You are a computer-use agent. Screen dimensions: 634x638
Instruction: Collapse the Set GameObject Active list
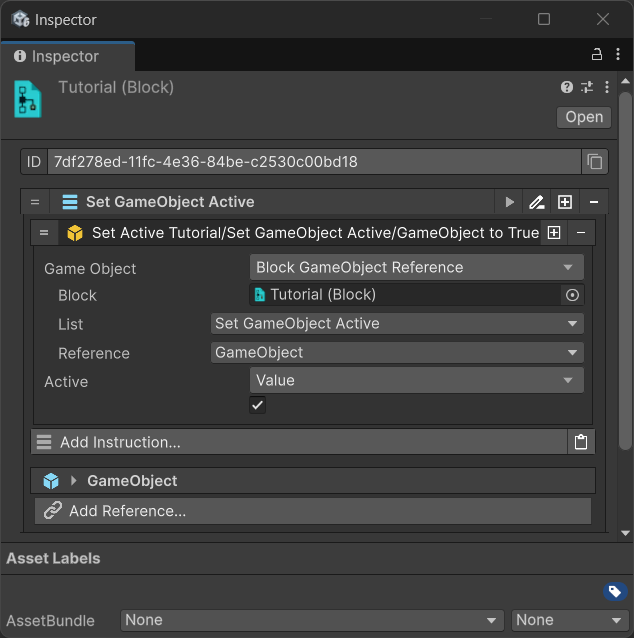pos(593,202)
